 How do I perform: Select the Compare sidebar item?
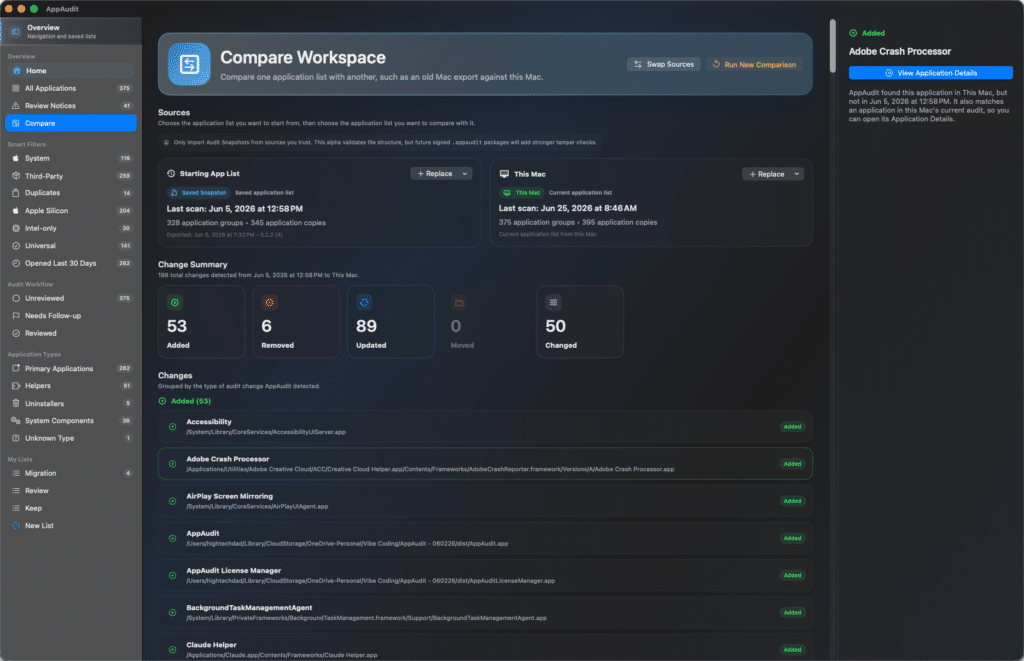pyautogui.click(x=71, y=123)
